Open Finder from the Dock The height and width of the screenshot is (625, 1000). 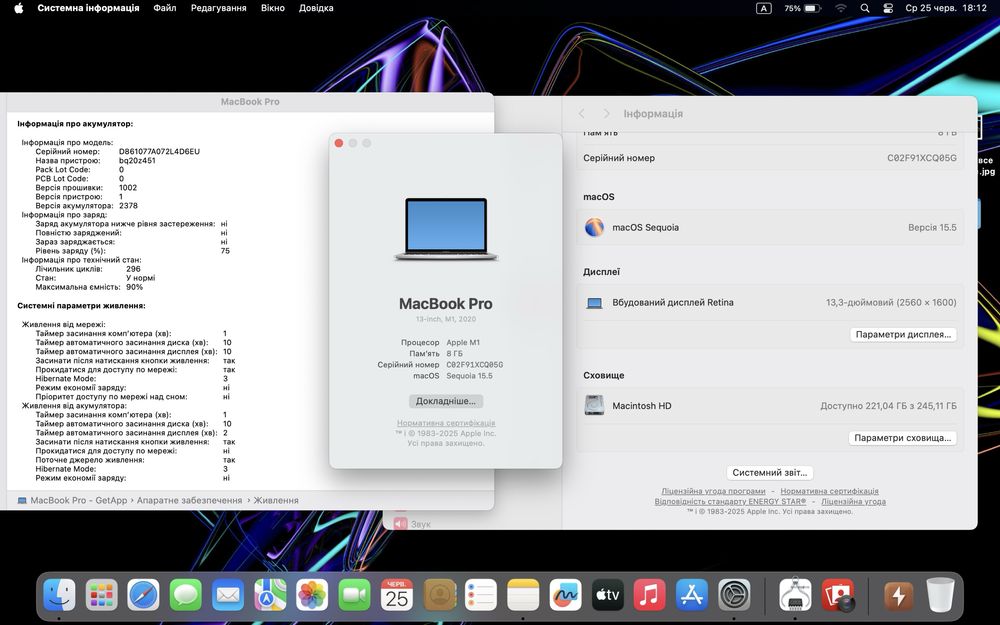pyautogui.click(x=59, y=596)
